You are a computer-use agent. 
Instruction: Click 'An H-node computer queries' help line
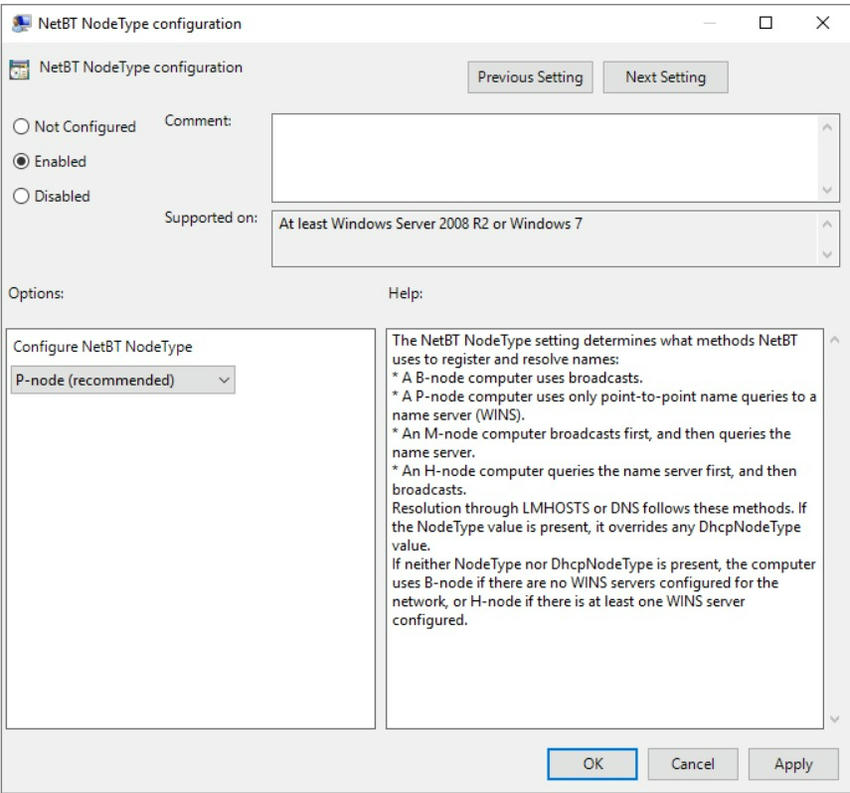(595, 471)
